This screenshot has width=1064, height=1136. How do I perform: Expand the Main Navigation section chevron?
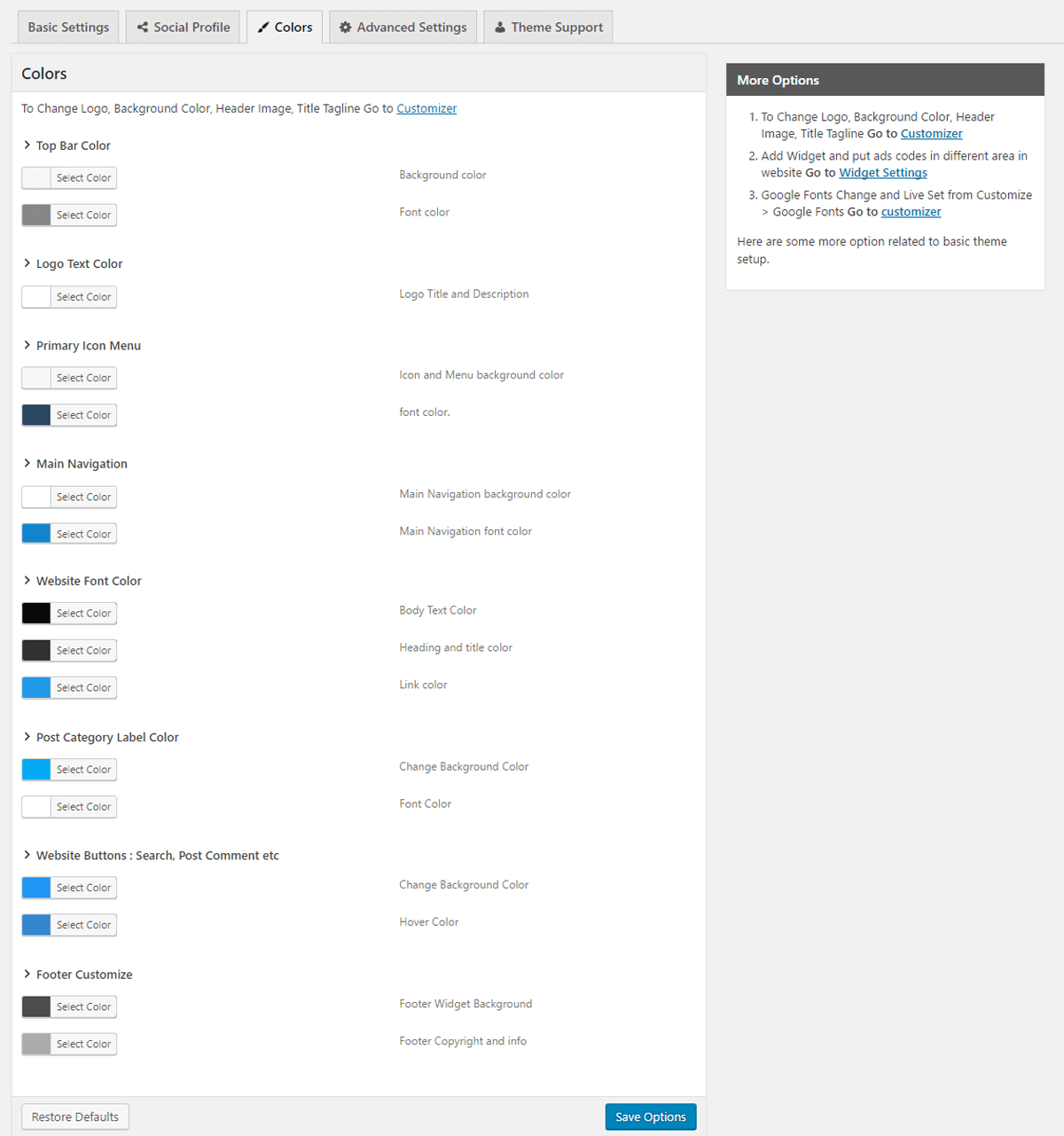tap(27, 463)
